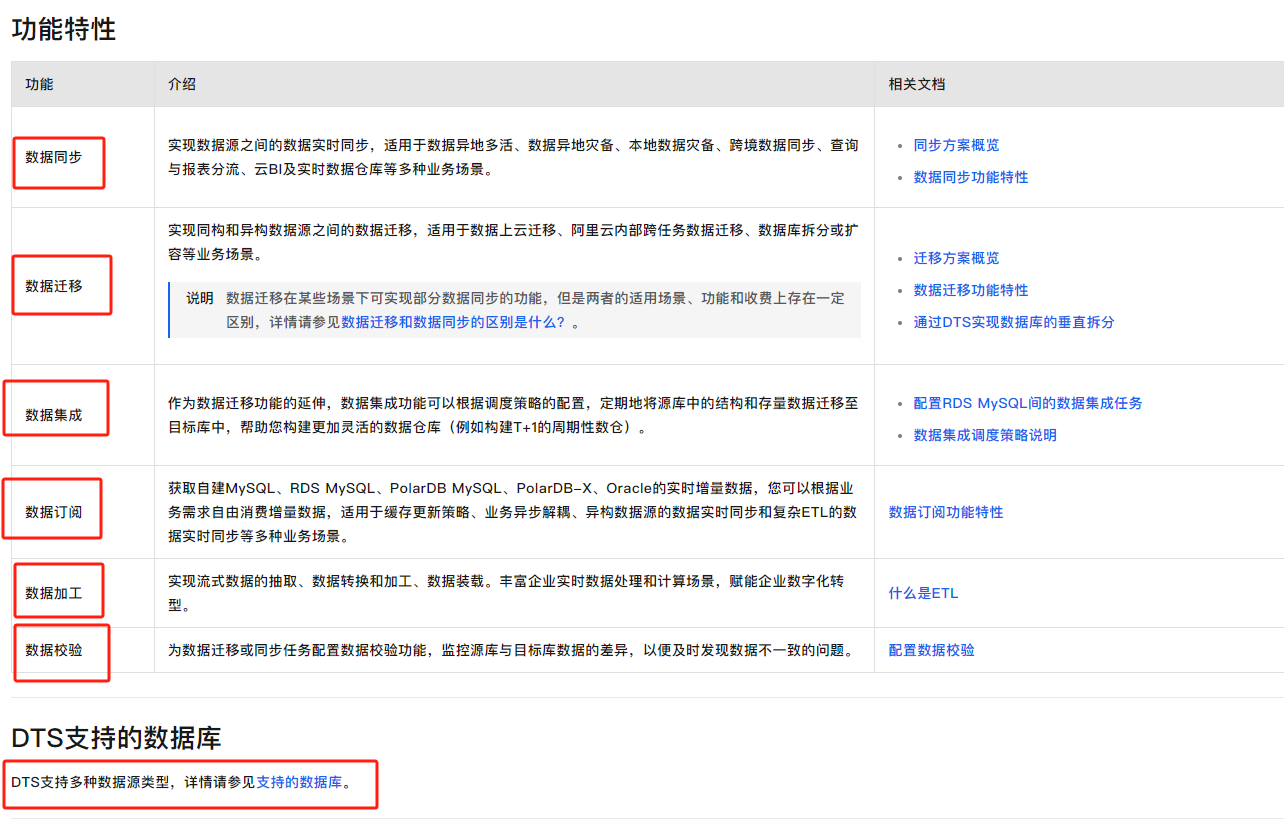This screenshot has height=827, width=1284.
Task: Click the 数据校验 description text
Action: (513, 650)
